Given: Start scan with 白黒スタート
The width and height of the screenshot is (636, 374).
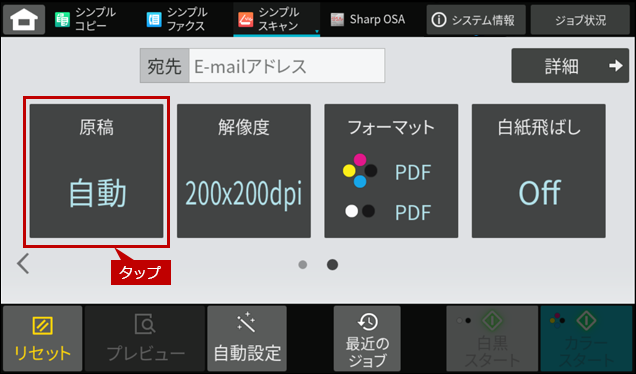Looking at the screenshot, I should (492, 339).
